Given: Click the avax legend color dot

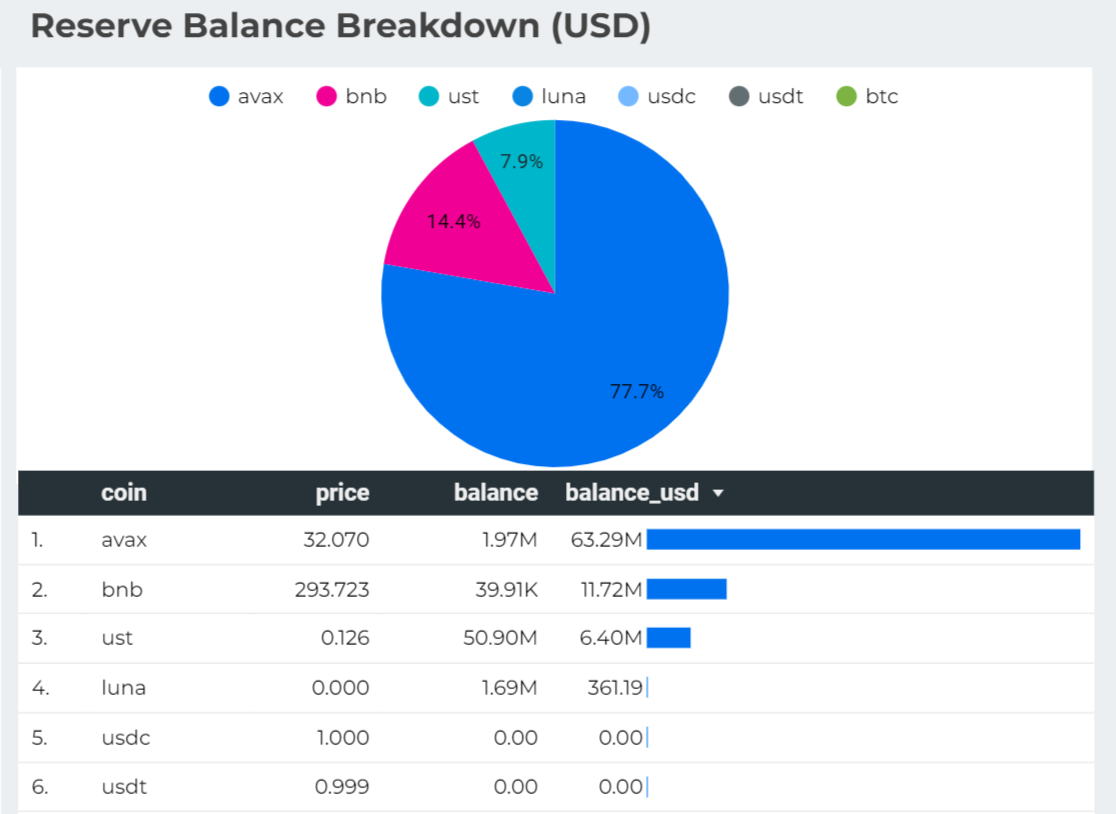Looking at the screenshot, I should coord(220,97).
